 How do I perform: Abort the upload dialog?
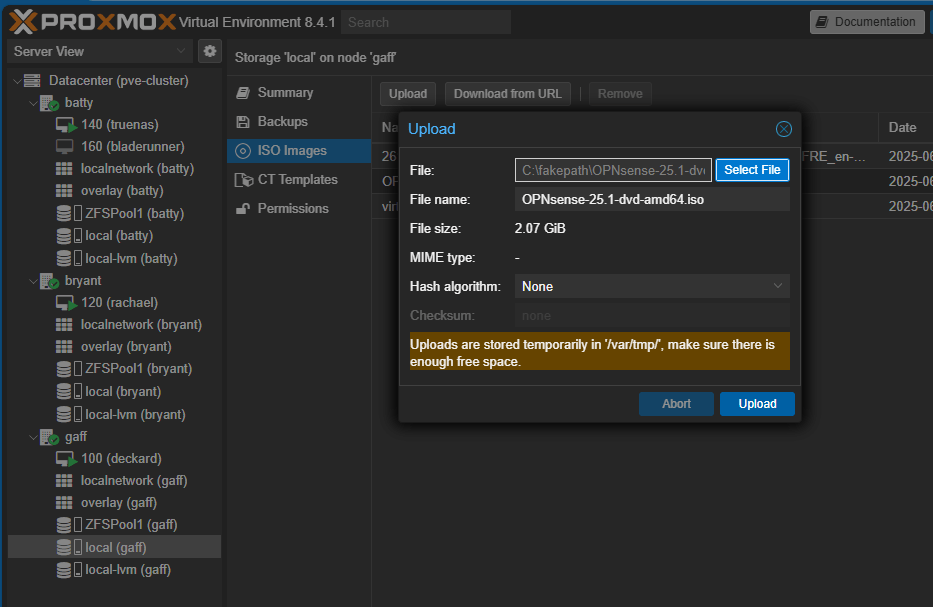pos(676,404)
